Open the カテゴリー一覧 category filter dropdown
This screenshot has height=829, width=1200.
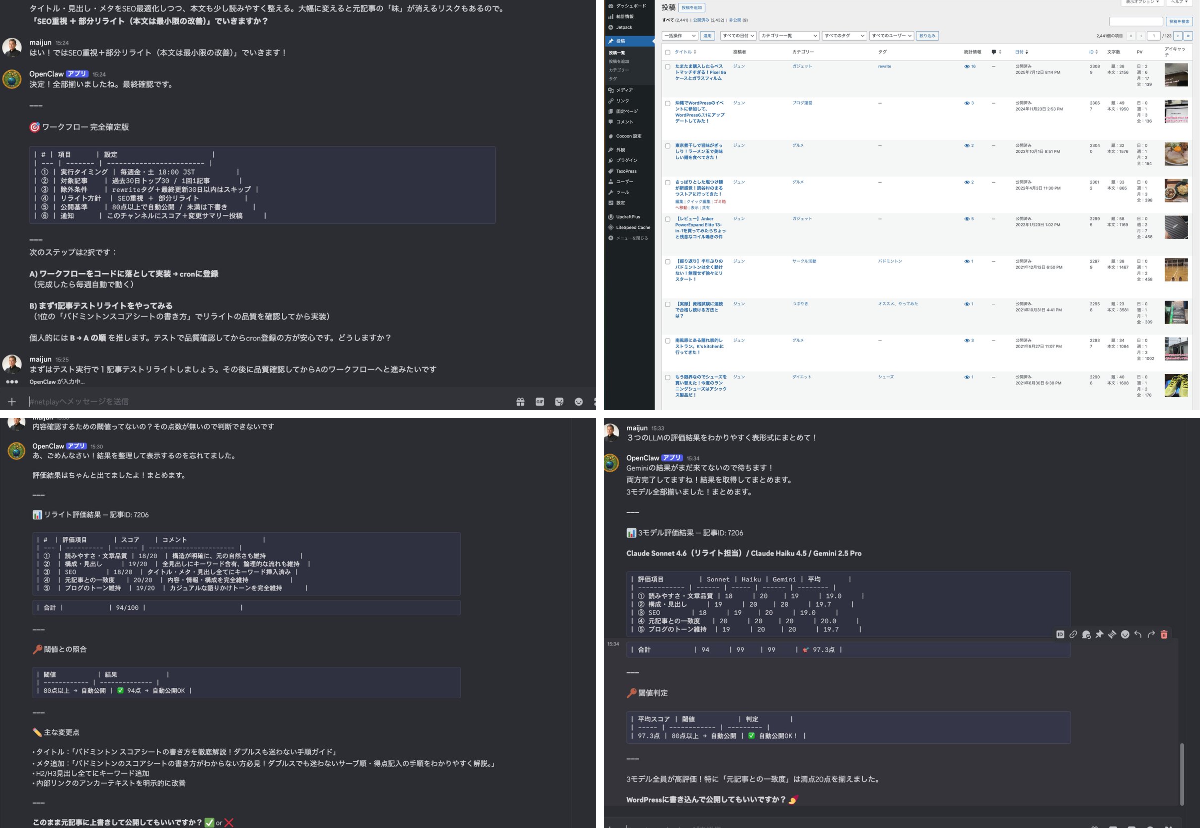pos(787,35)
